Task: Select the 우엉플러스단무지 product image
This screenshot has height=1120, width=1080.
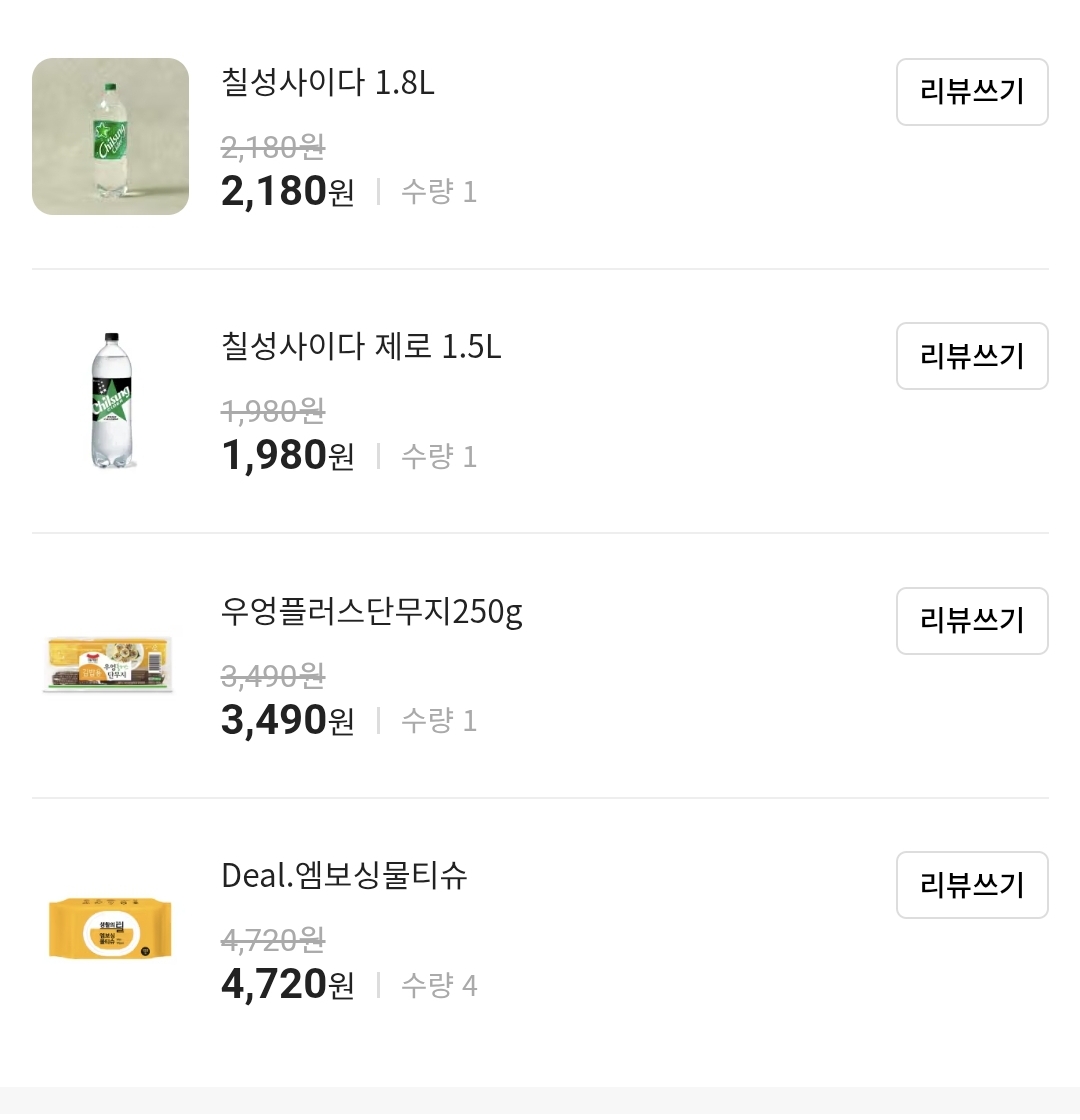Action: point(110,663)
